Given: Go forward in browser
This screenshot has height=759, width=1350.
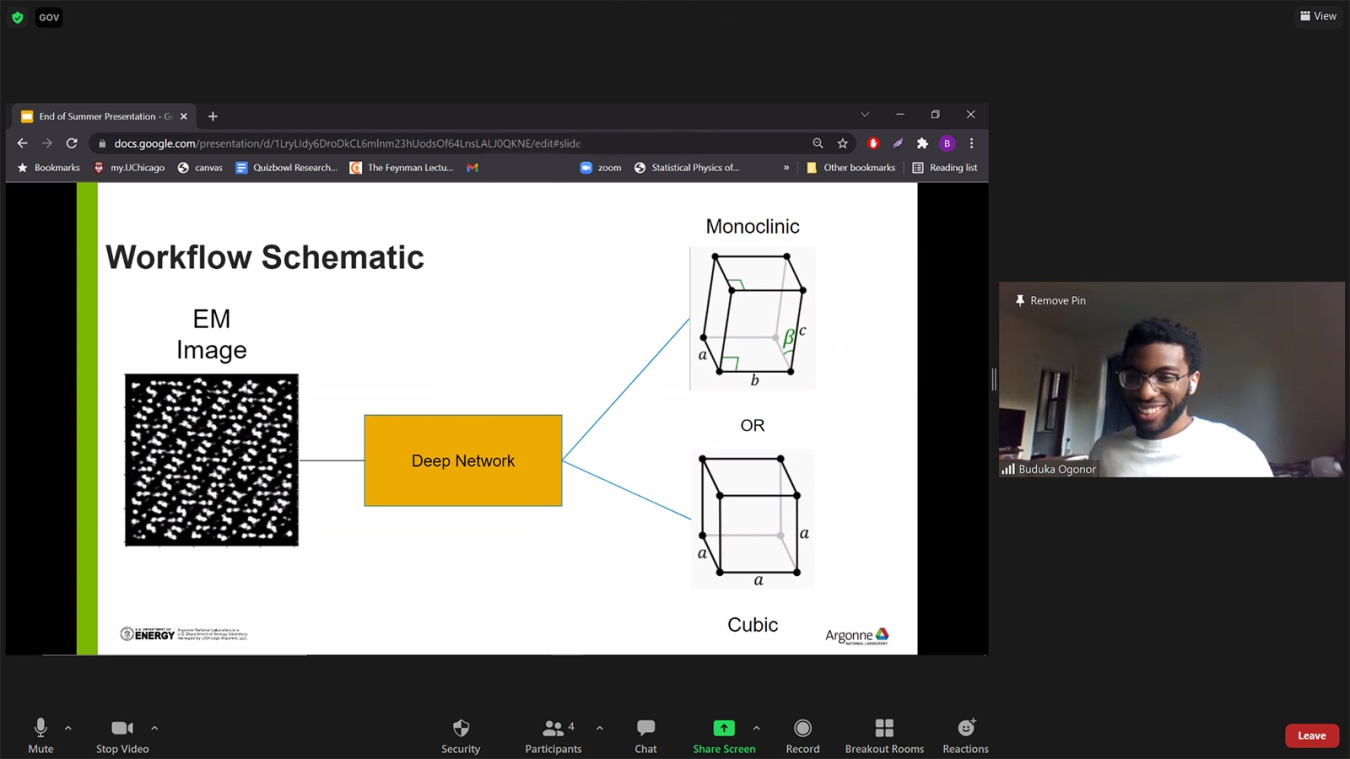Looking at the screenshot, I should coord(47,143).
